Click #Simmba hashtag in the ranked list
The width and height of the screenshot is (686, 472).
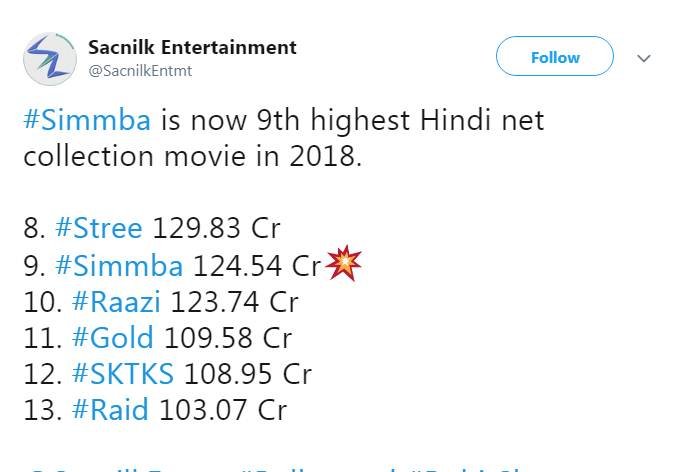(x=119, y=265)
